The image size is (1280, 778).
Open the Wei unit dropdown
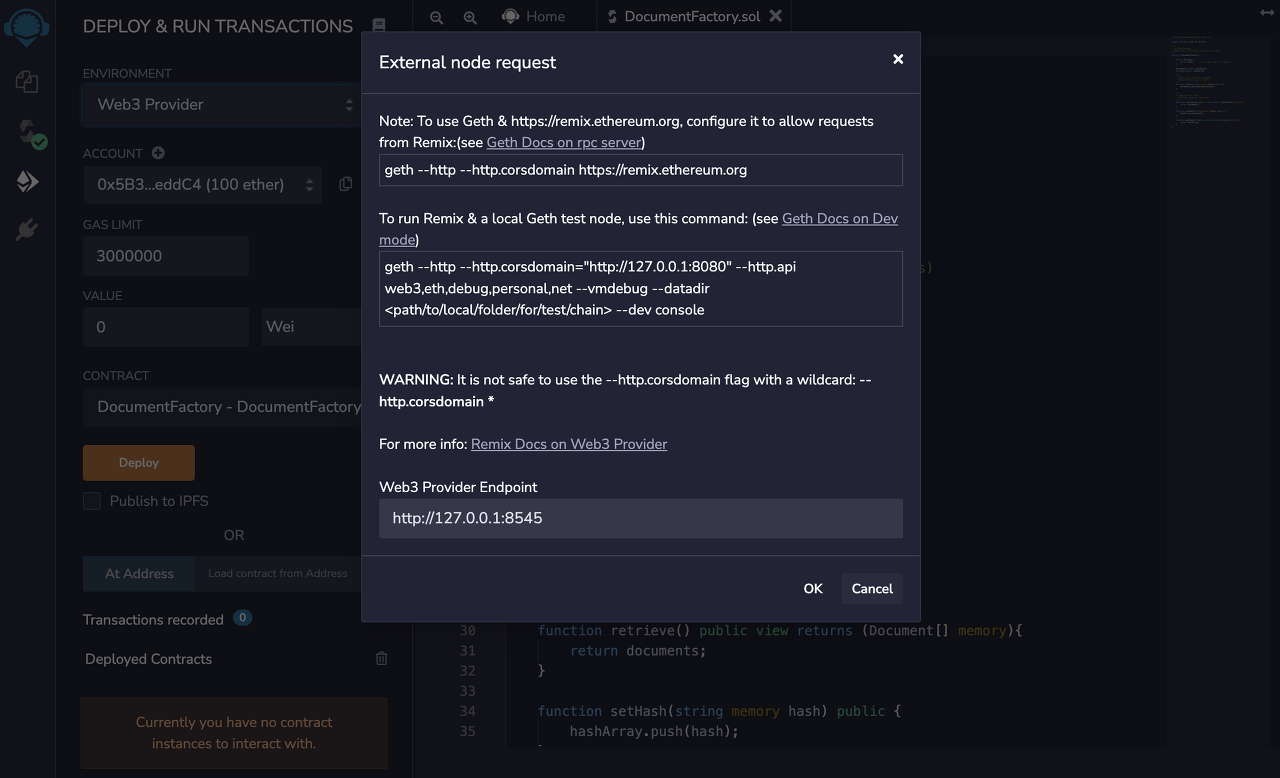click(x=310, y=327)
